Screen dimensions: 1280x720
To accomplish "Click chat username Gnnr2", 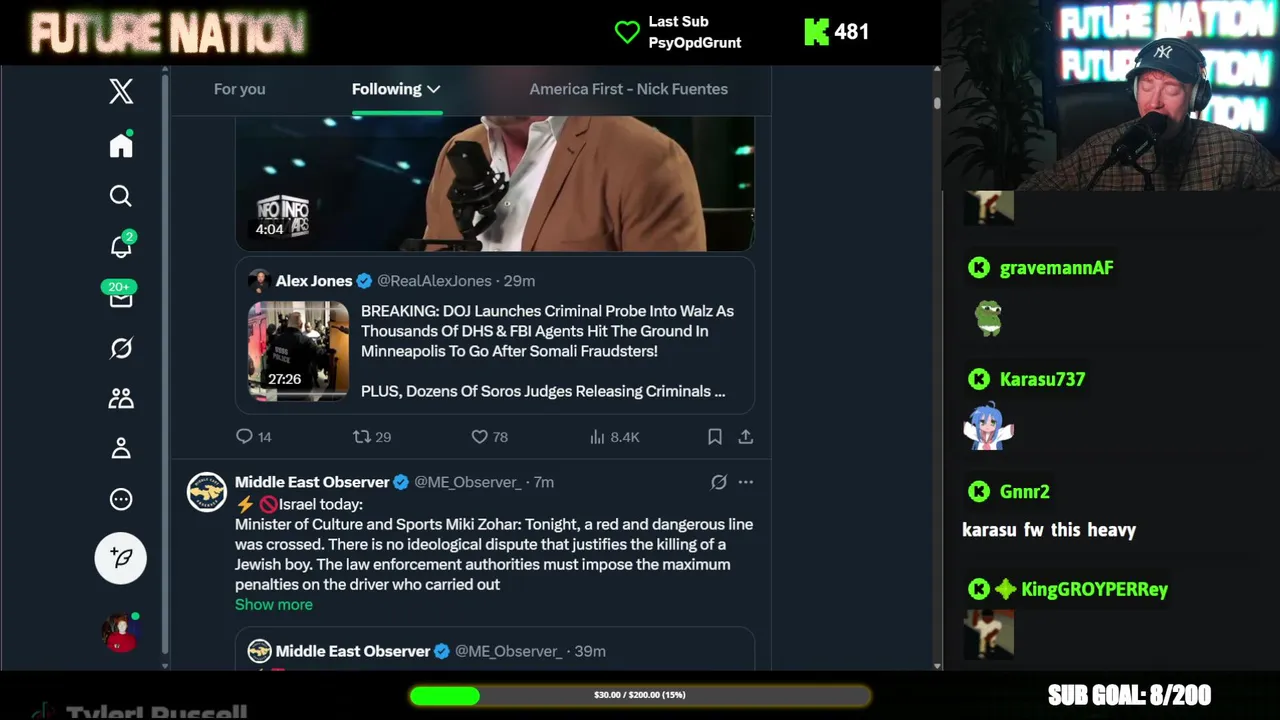I will tap(1024, 491).
